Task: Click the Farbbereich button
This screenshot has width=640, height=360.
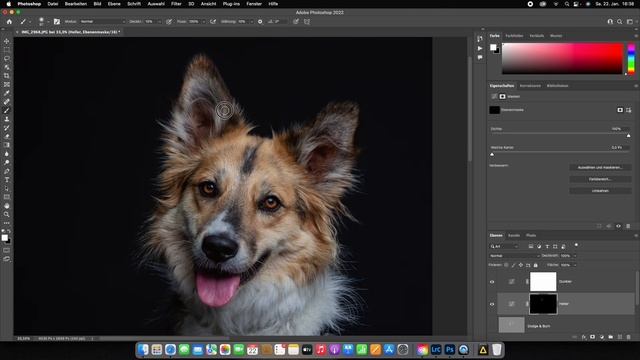Action: 600,179
